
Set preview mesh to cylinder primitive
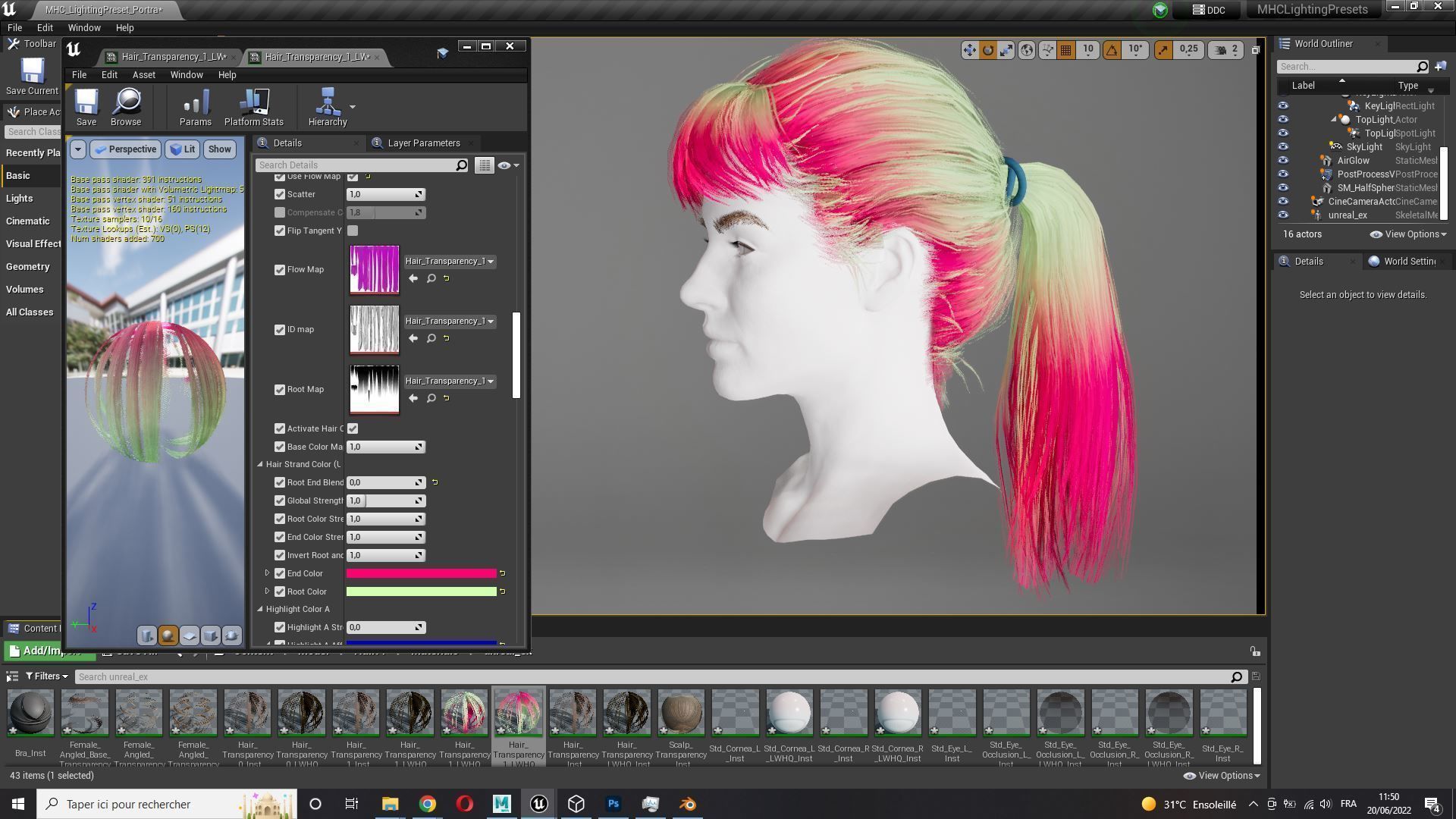point(147,635)
